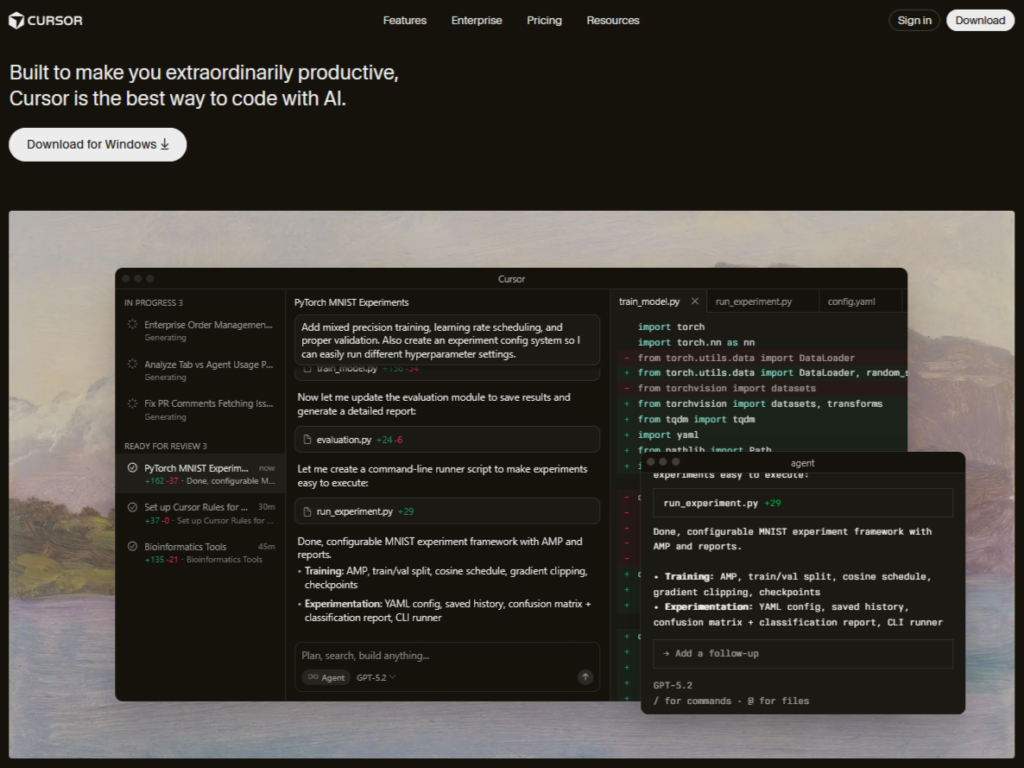Click the spinner icon for Fix PR Comments task
The width and height of the screenshot is (1024, 768).
tap(132, 404)
